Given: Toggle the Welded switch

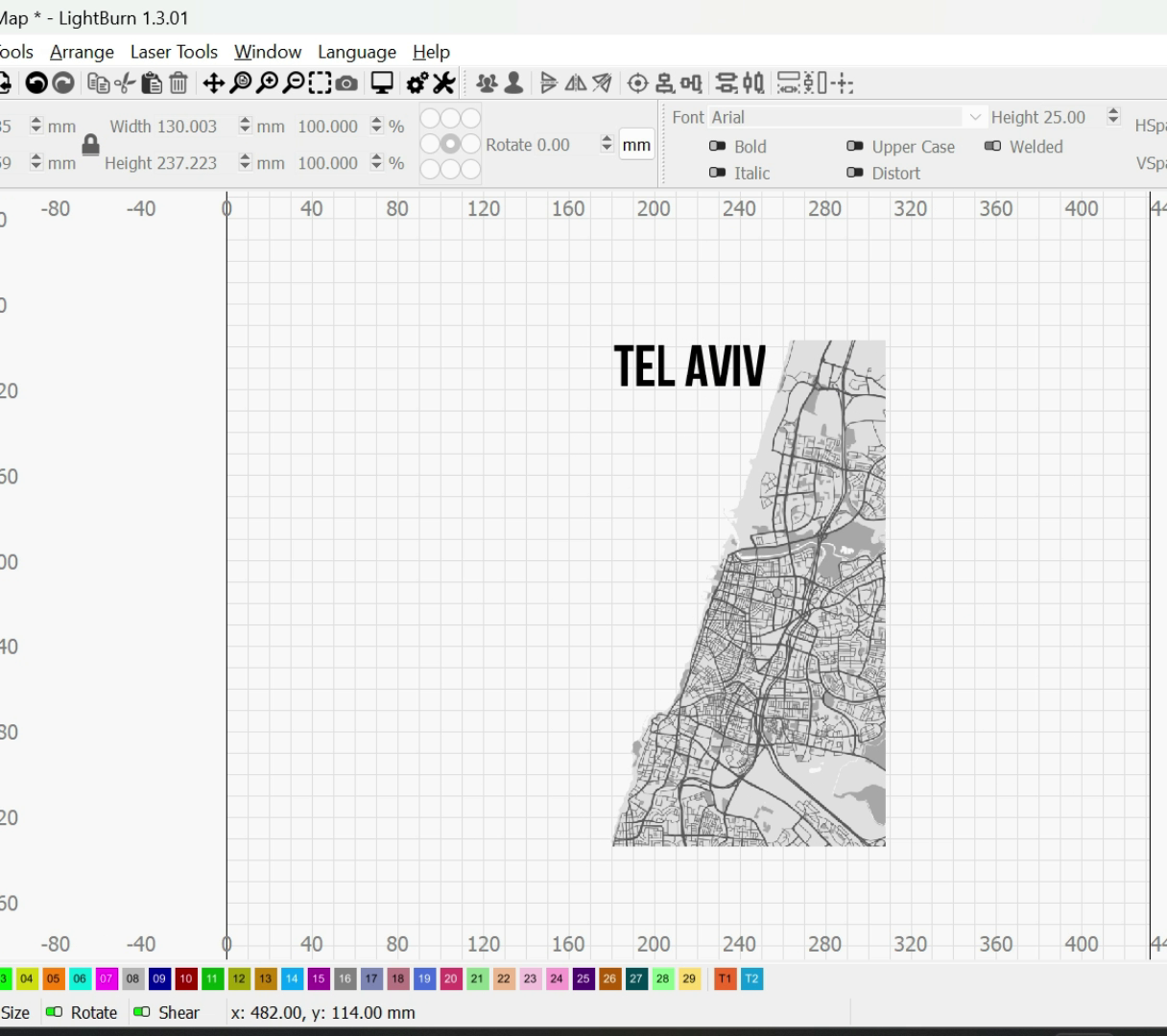Looking at the screenshot, I should click(x=993, y=146).
